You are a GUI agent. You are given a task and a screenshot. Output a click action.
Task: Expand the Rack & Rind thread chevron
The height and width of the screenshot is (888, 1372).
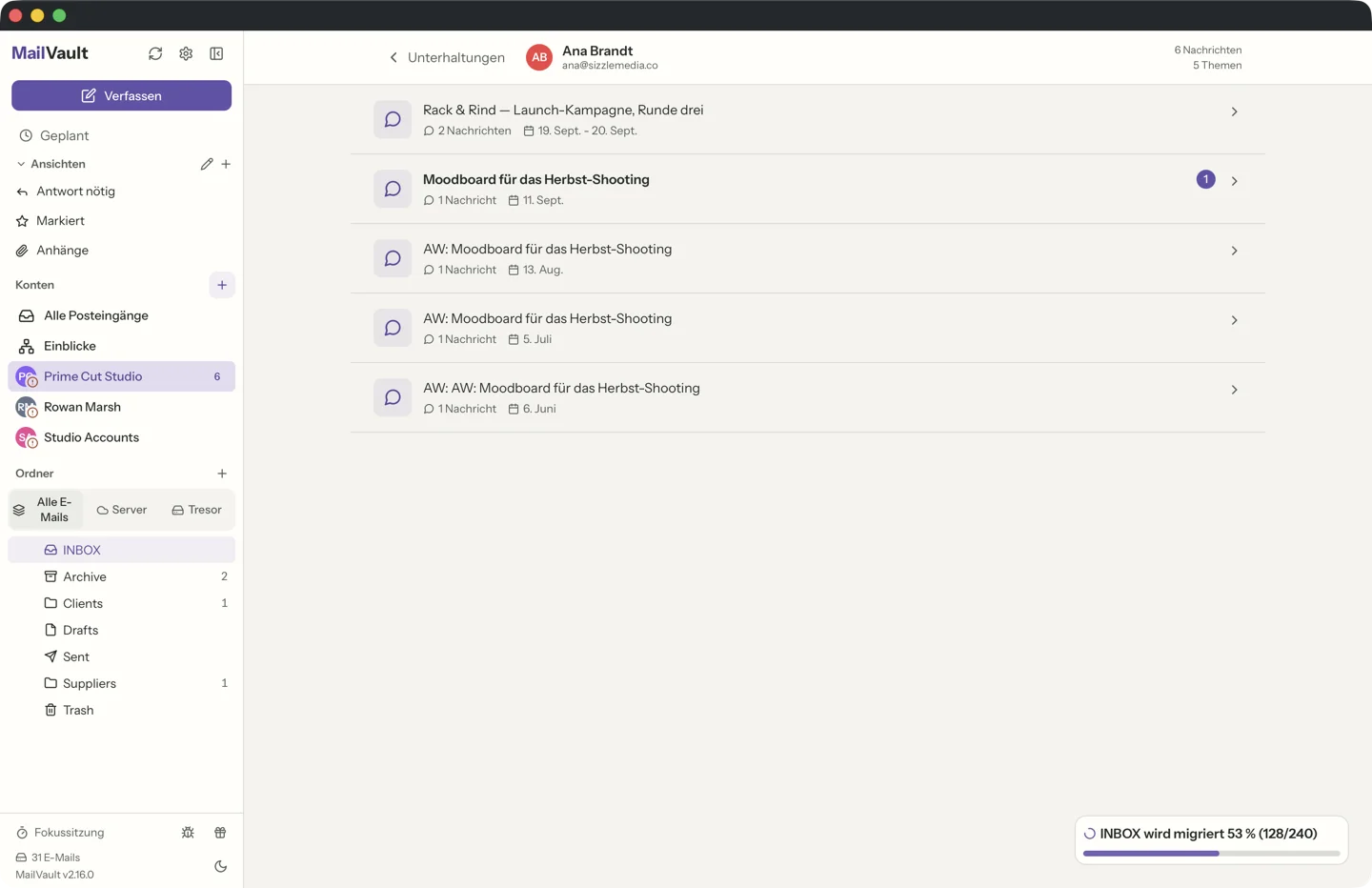[x=1234, y=111]
